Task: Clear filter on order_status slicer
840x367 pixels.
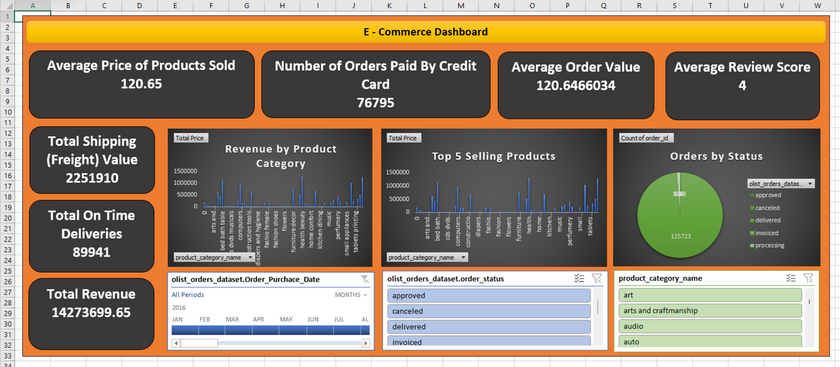Action: [597, 278]
